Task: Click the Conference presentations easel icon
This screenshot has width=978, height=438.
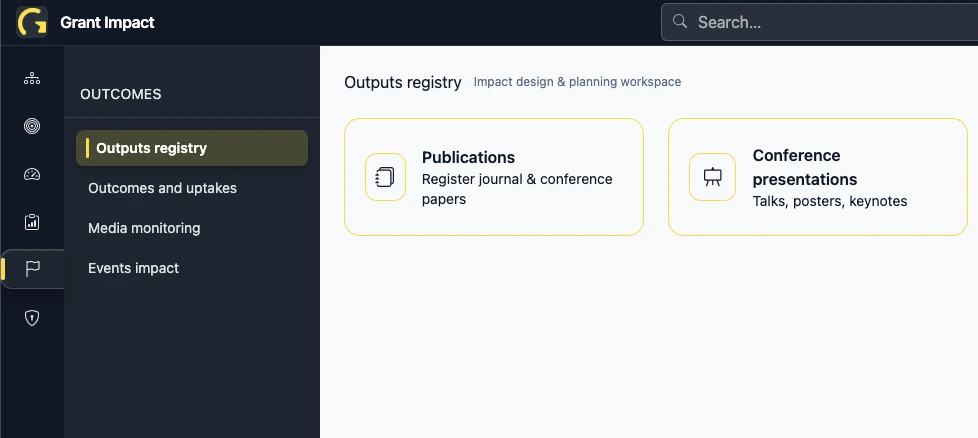Action: click(712, 177)
